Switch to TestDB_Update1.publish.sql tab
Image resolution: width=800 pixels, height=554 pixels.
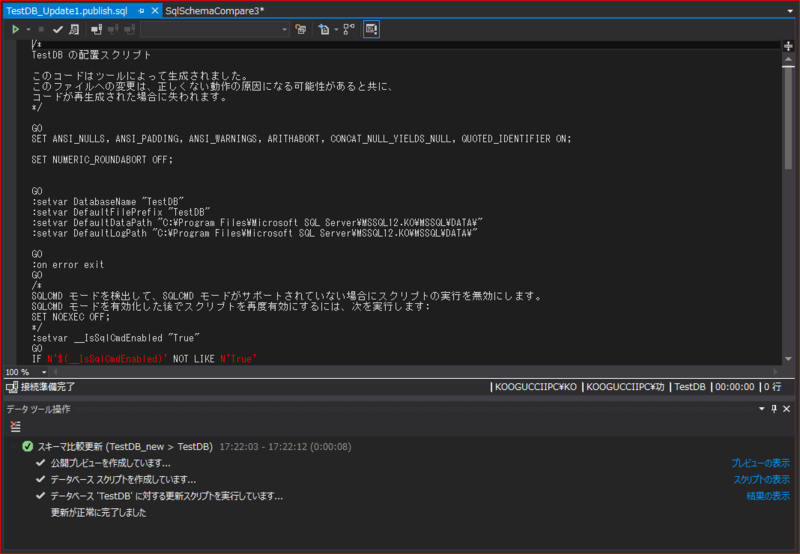click(x=67, y=11)
